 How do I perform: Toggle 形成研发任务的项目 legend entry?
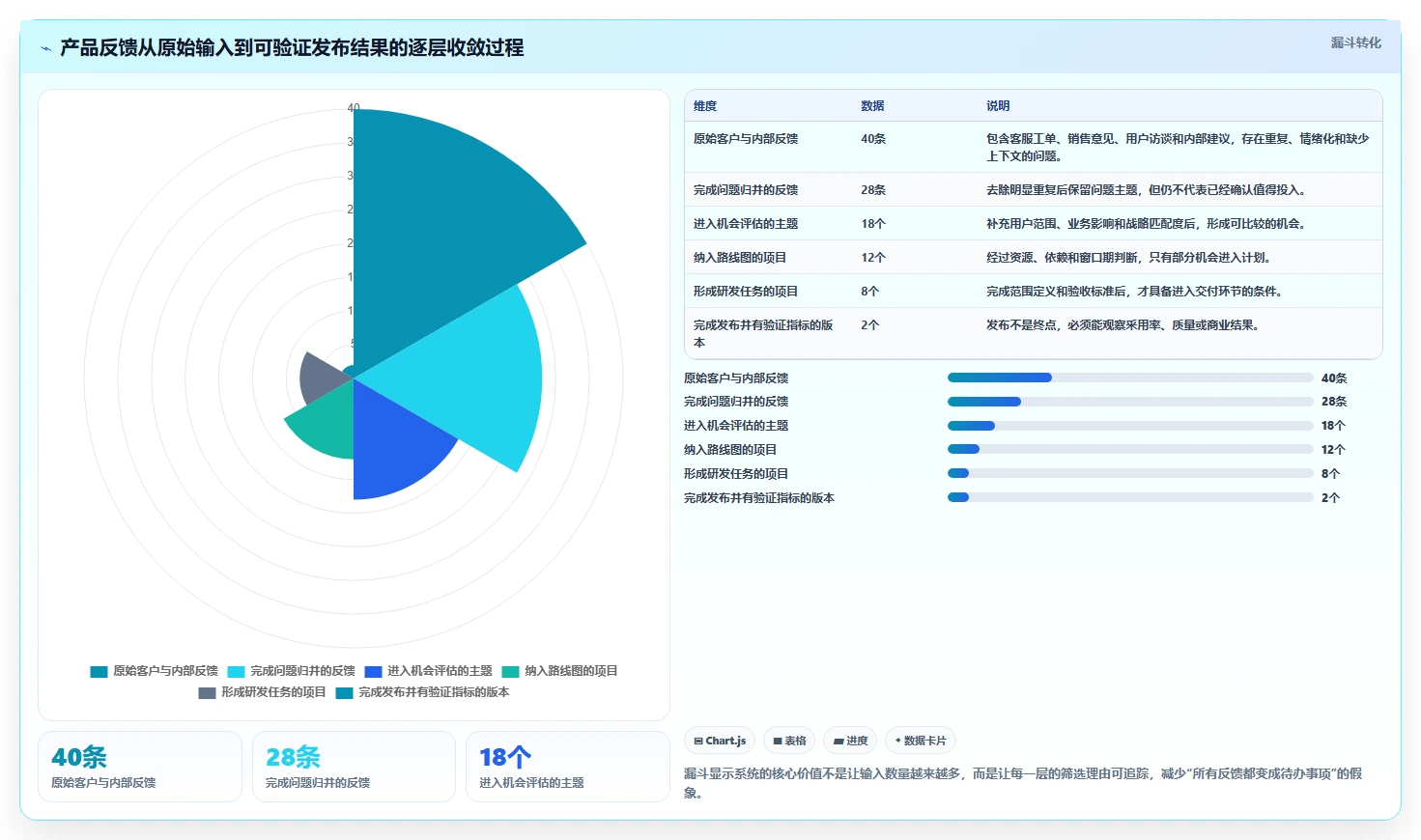[x=262, y=692]
